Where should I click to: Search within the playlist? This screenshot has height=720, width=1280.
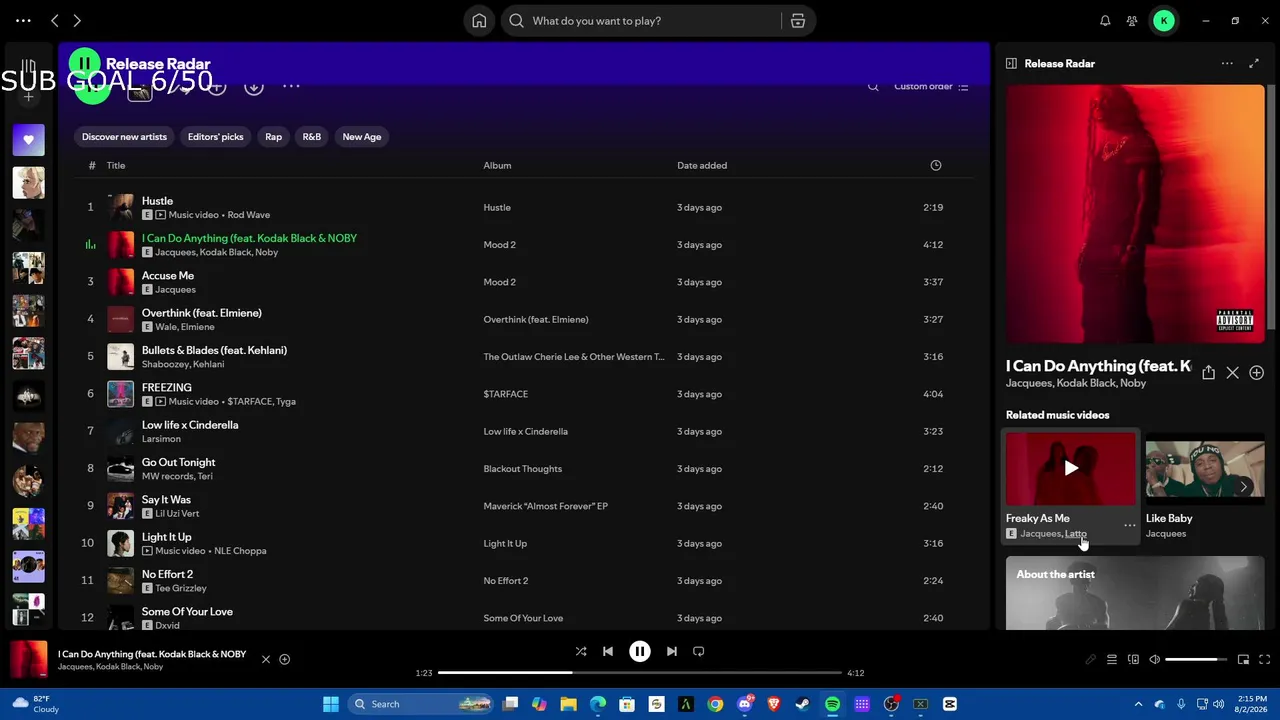(873, 87)
